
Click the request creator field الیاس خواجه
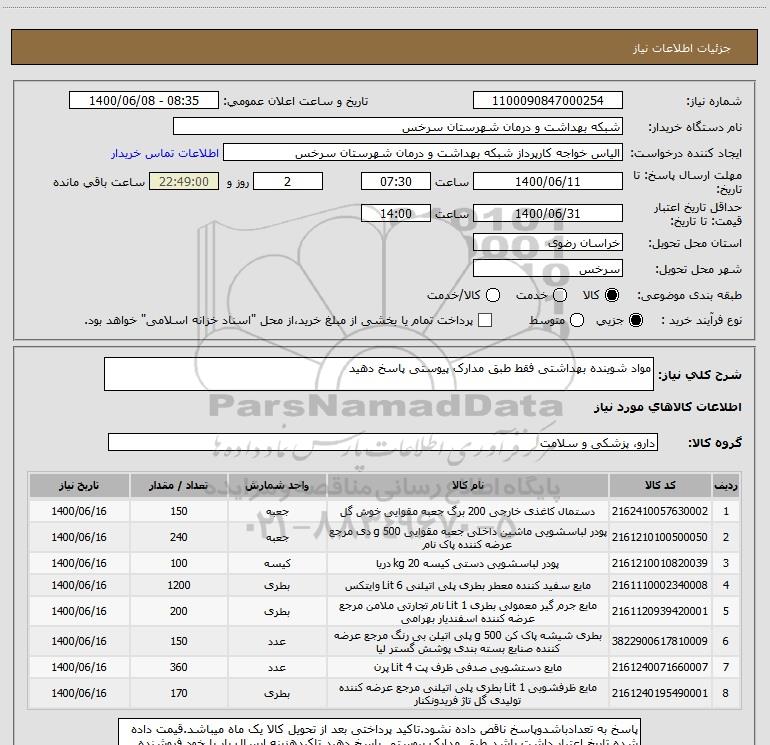[x=423, y=153]
